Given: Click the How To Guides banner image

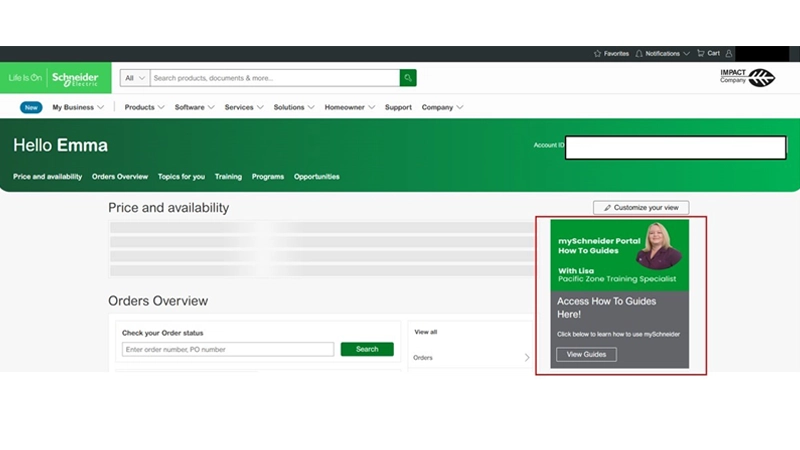Looking at the screenshot, I should (x=619, y=255).
